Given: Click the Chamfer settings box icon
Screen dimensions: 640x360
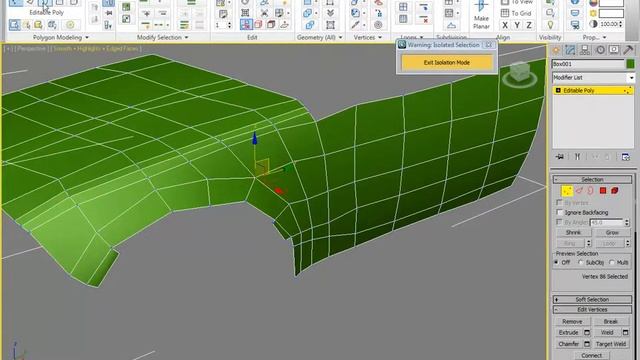Looking at the screenshot, I should point(587,344).
